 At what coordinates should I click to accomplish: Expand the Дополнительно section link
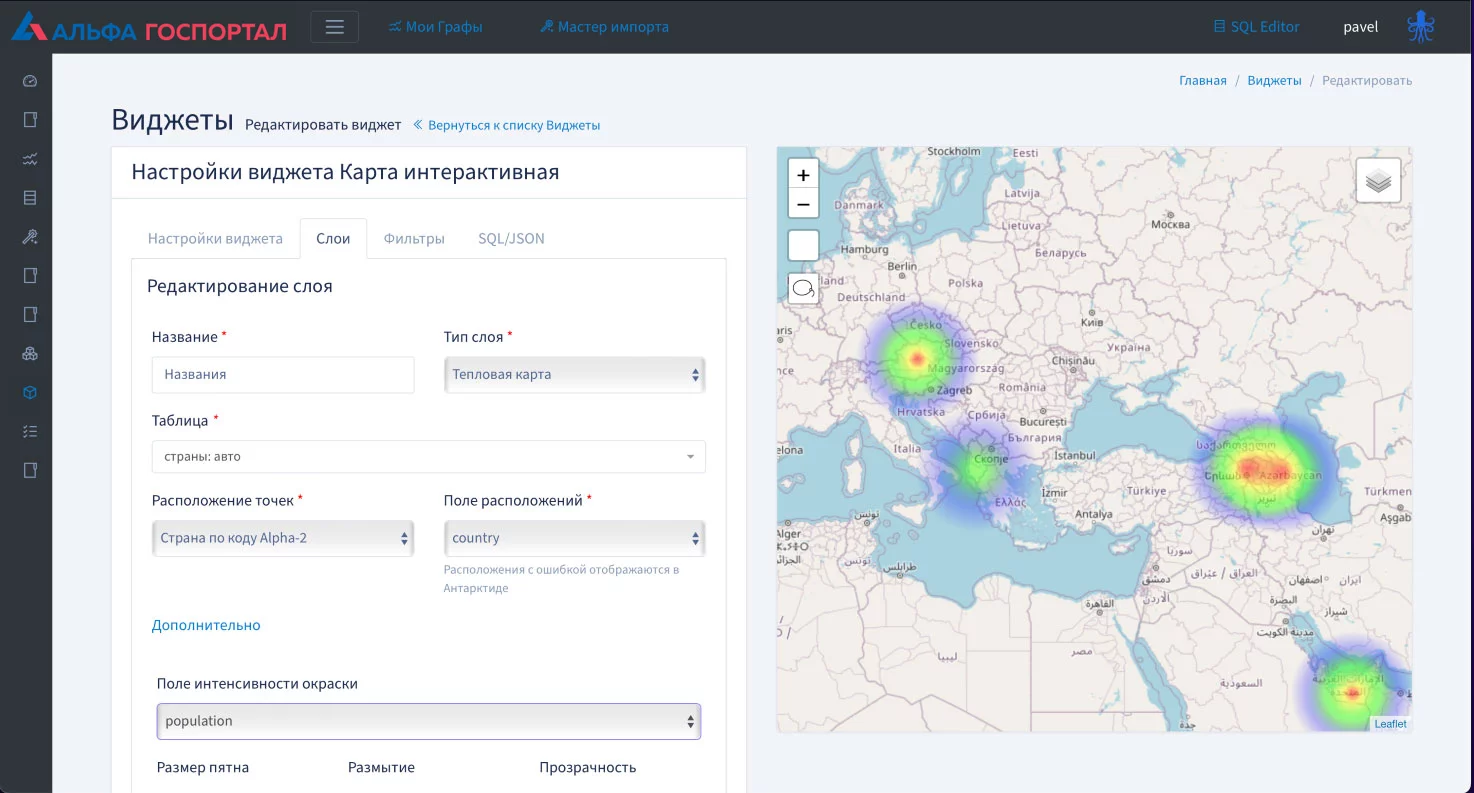tap(206, 625)
